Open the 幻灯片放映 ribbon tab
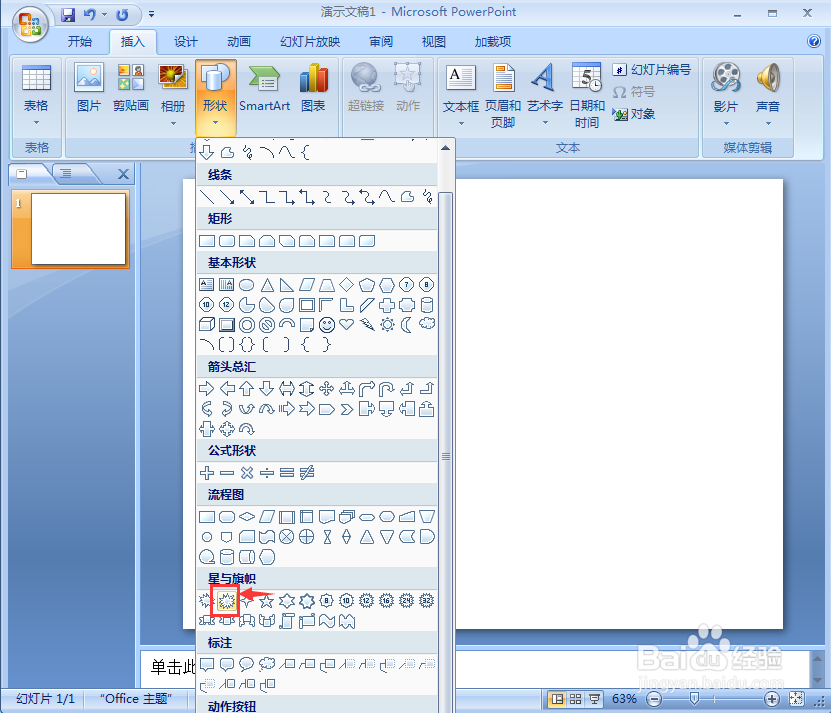Image resolution: width=831 pixels, height=713 pixels. (311, 41)
